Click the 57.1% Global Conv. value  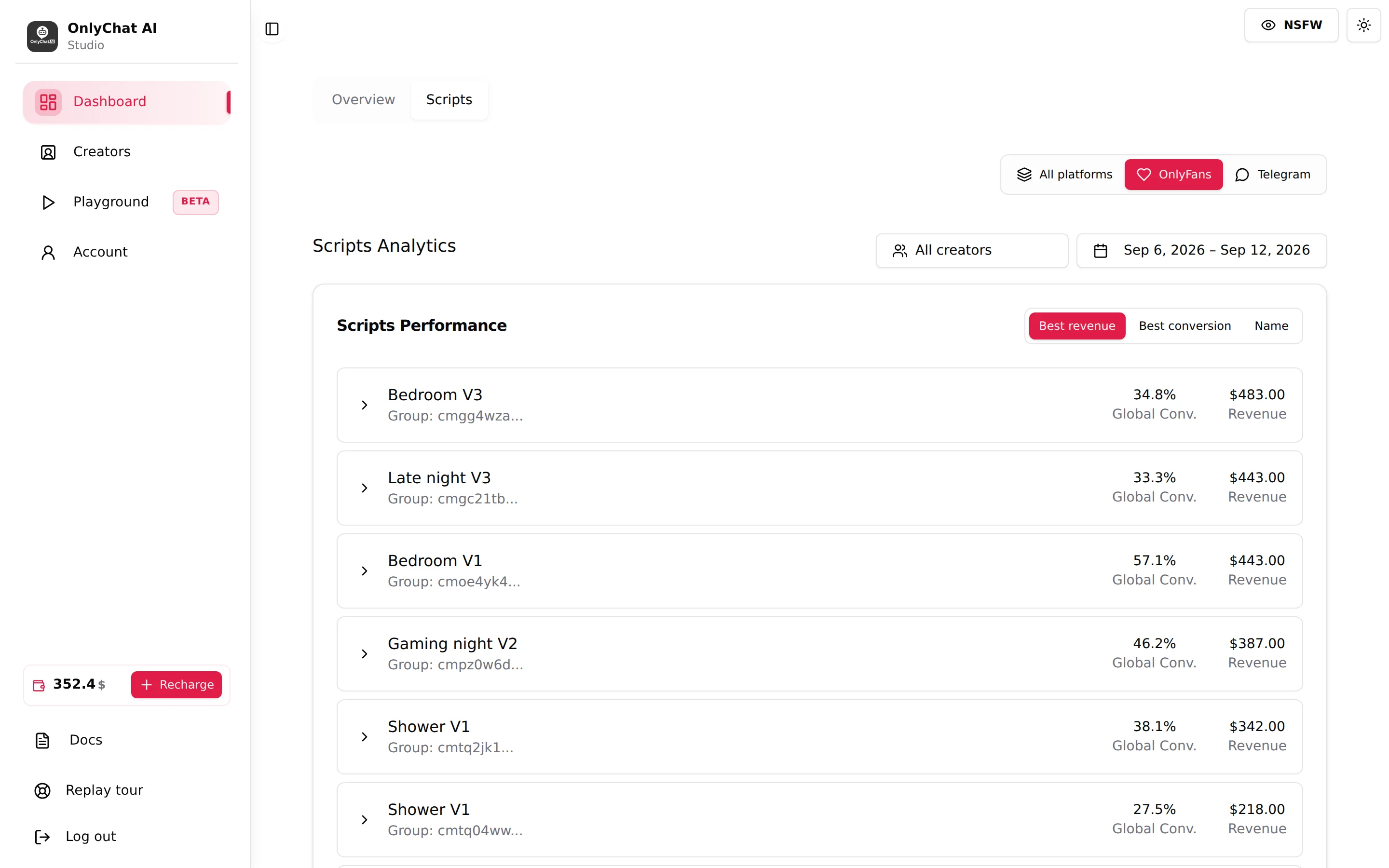click(1154, 561)
